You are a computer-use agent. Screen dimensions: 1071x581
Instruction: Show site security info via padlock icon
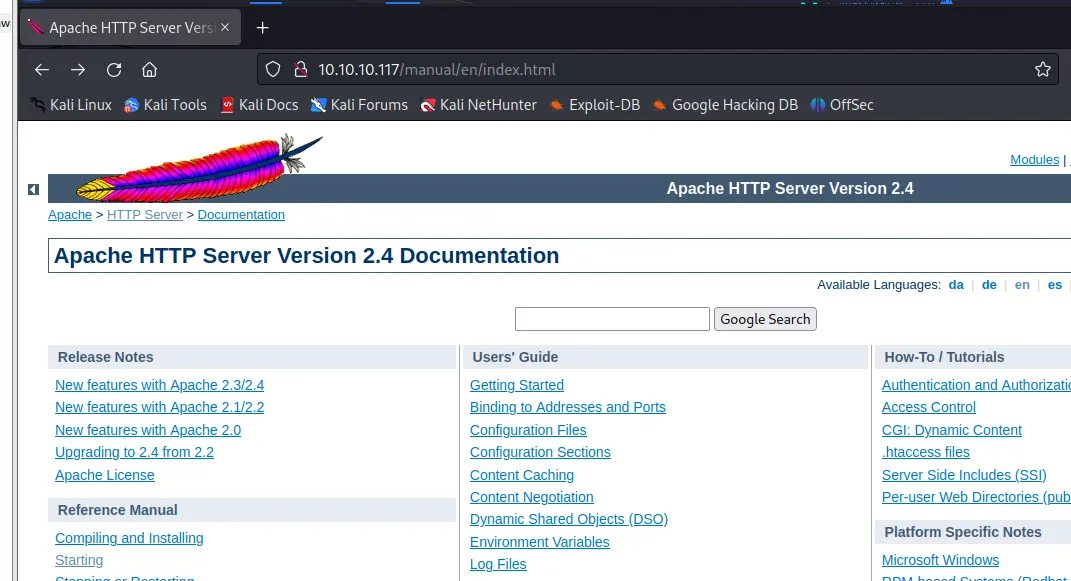(301, 70)
